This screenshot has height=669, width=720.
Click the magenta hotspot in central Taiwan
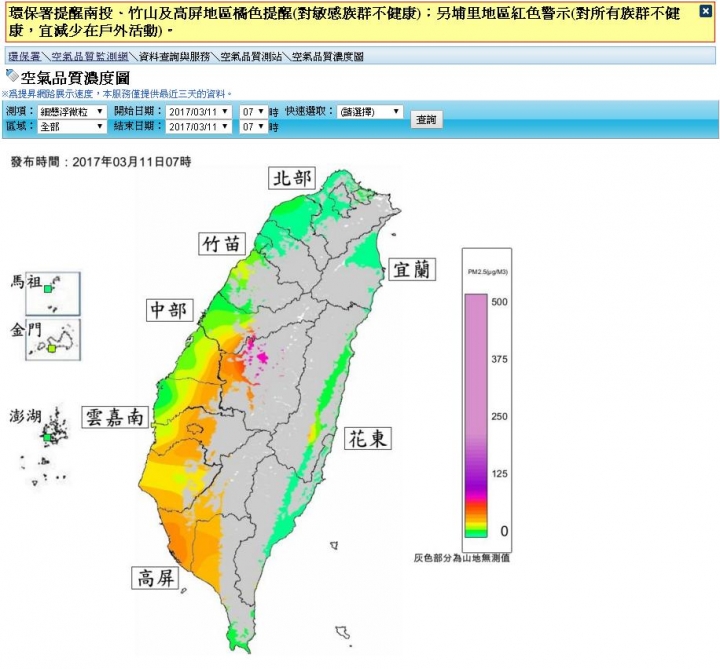[262, 357]
